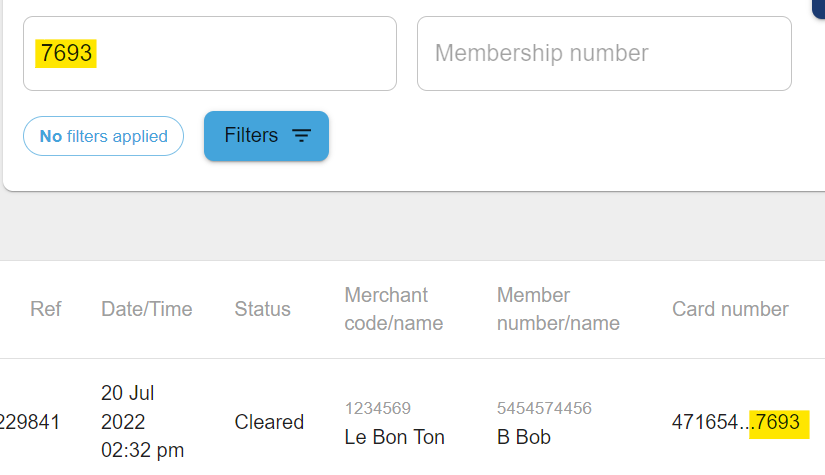The width and height of the screenshot is (825, 475).
Task: Open the Filters button
Action: click(x=266, y=136)
